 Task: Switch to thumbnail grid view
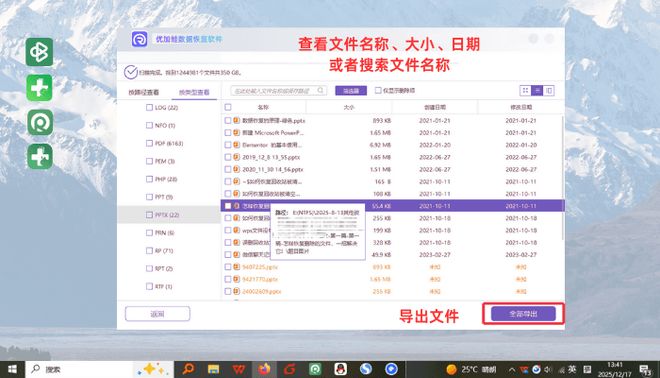[525, 91]
